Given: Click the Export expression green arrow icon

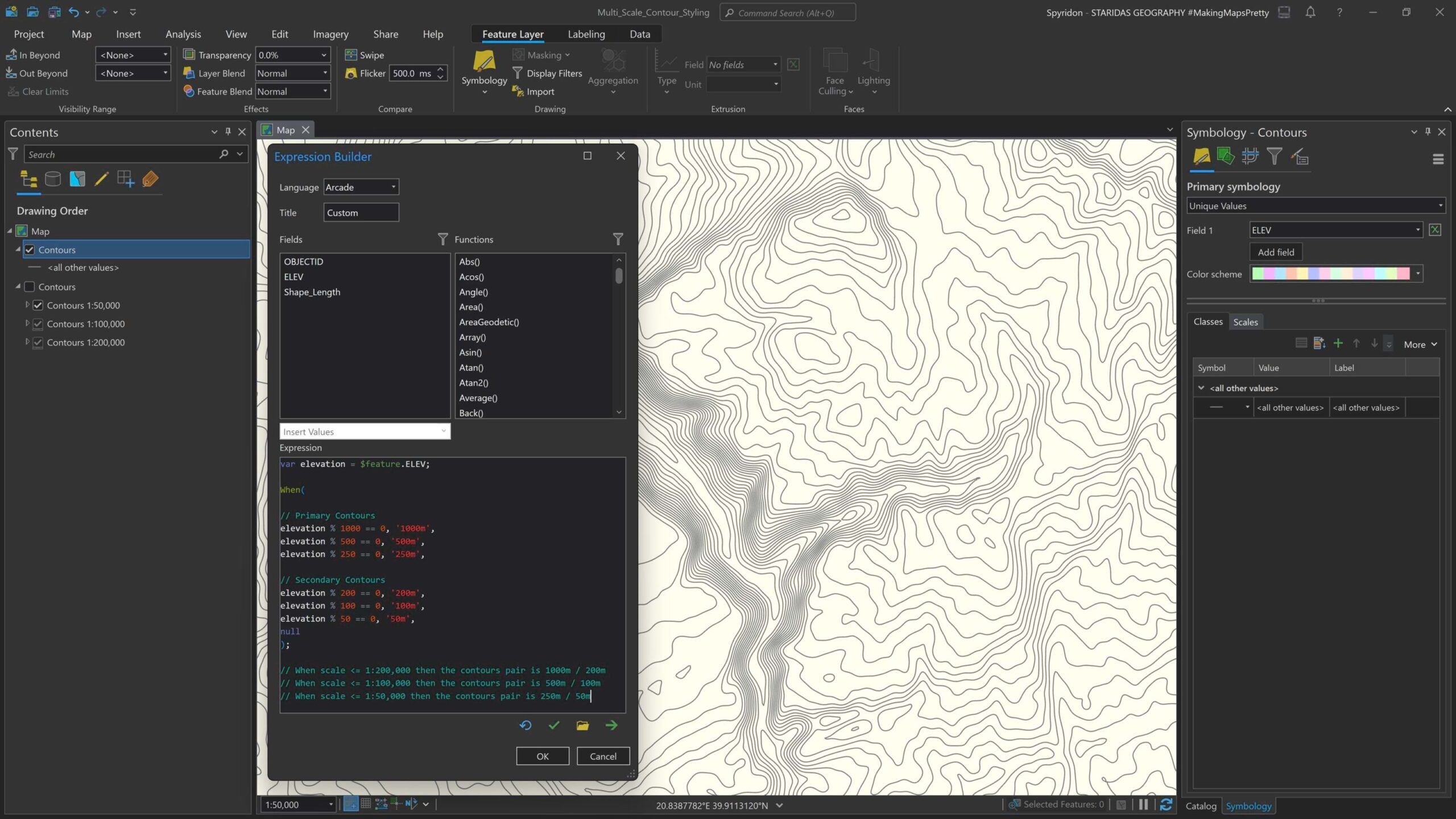Looking at the screenshot, I should coord(611,725).
